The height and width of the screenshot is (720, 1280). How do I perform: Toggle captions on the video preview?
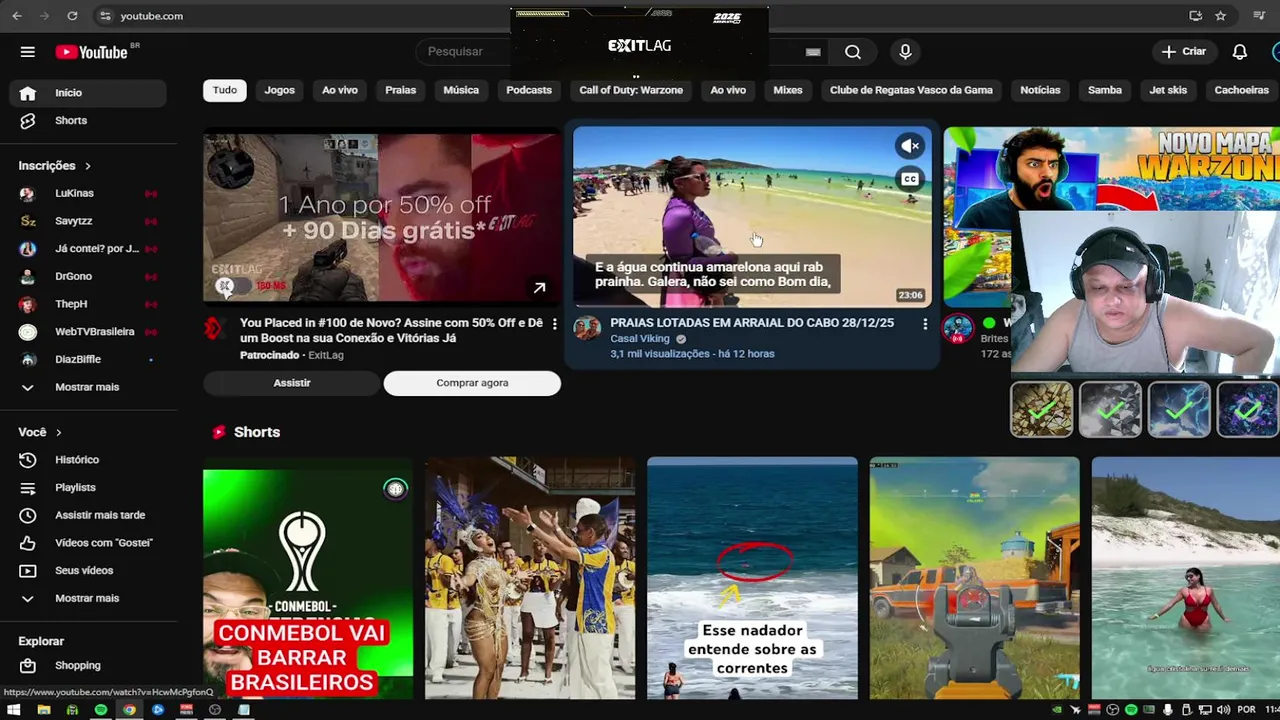(910, 180)
